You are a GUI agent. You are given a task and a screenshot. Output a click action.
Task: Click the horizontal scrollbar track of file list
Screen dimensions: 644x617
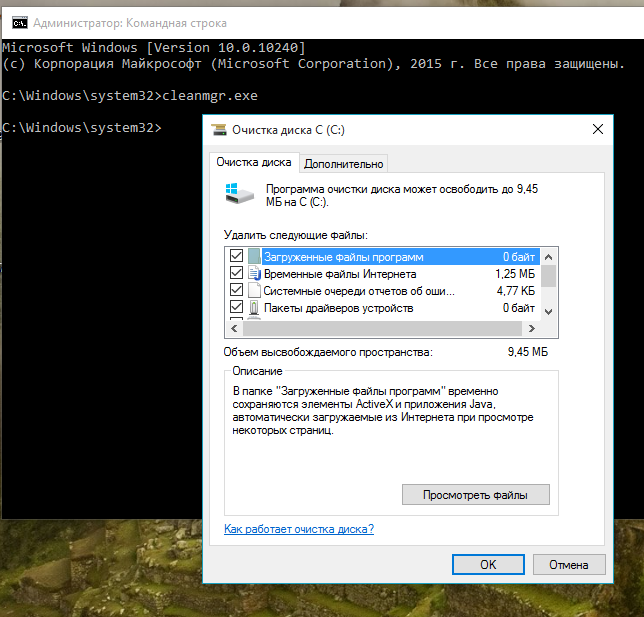click(383, 328)
